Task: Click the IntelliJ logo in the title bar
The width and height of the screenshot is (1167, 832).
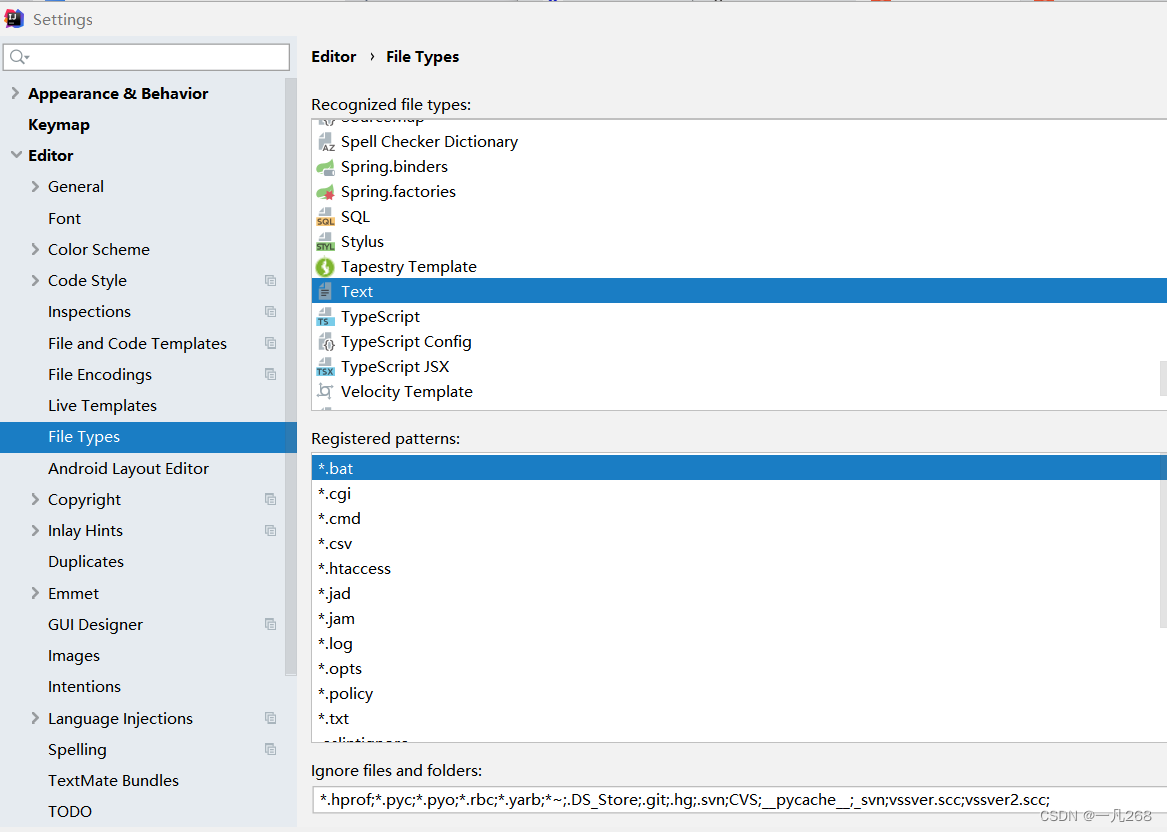Action: (13, 17)
